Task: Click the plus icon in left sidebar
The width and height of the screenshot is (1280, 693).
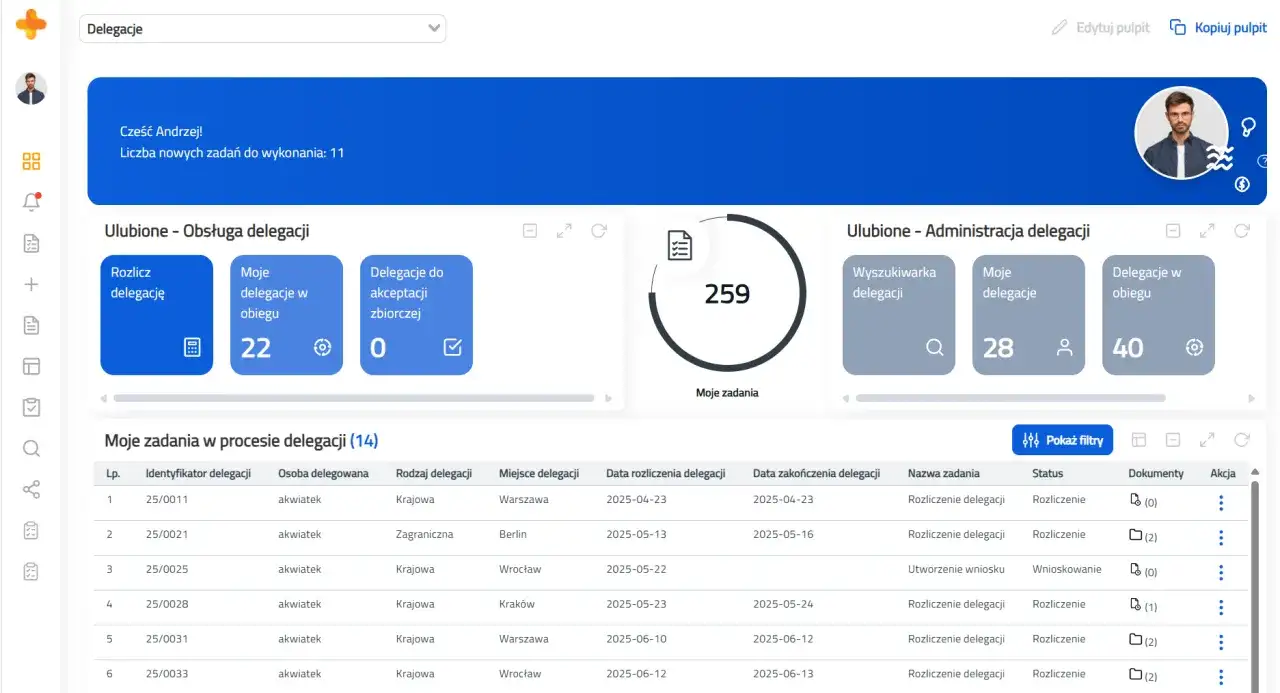Action: point(31,284)
